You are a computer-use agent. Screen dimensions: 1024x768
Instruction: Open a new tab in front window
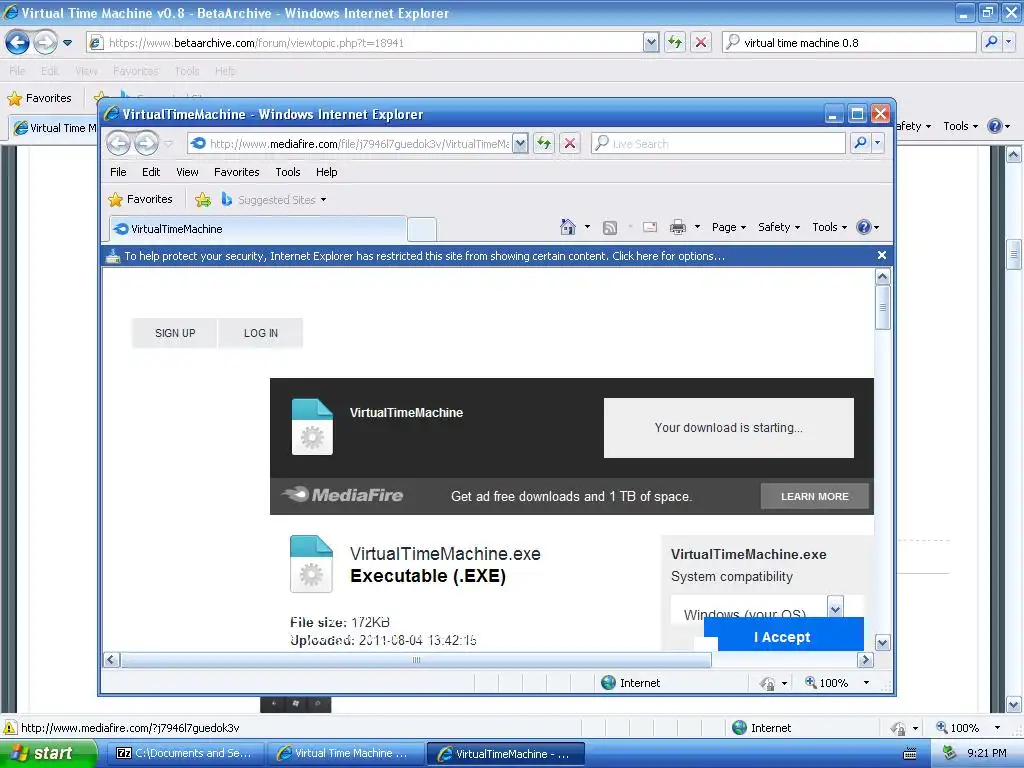pyautogui.click(x=422, y=229)
